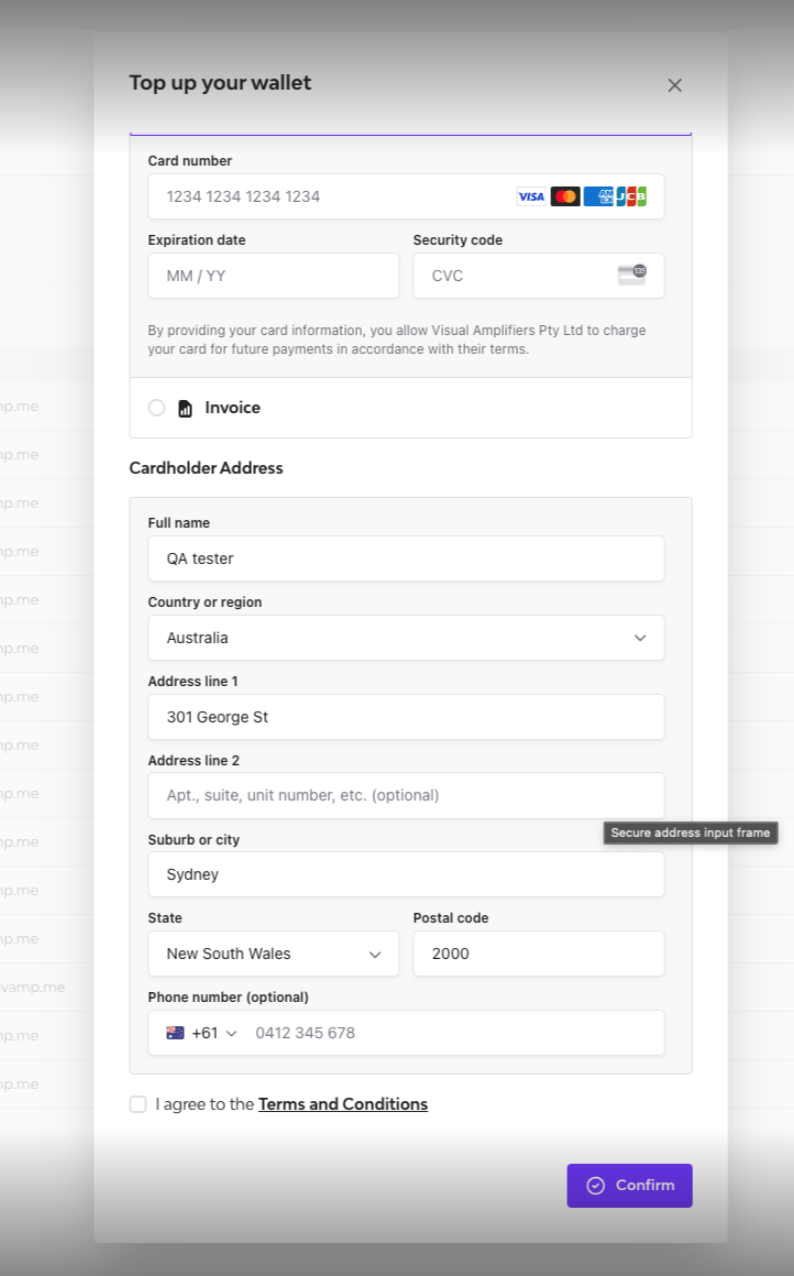Focus the Expiration date field
The height and width of the screenshot is (1276, 794).
(x=273, y=276)
